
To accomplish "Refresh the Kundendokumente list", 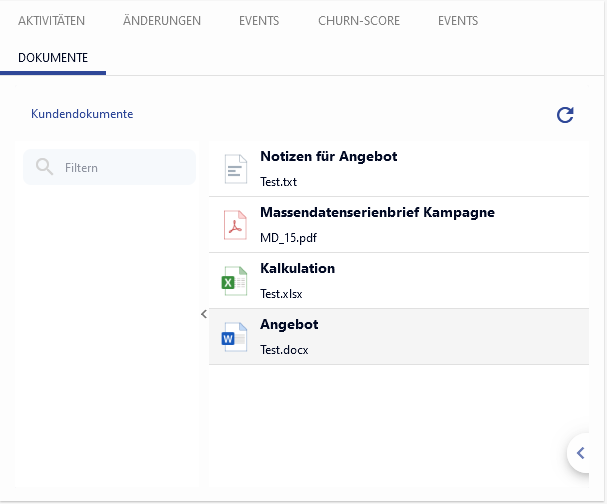I will click(565, 115).
